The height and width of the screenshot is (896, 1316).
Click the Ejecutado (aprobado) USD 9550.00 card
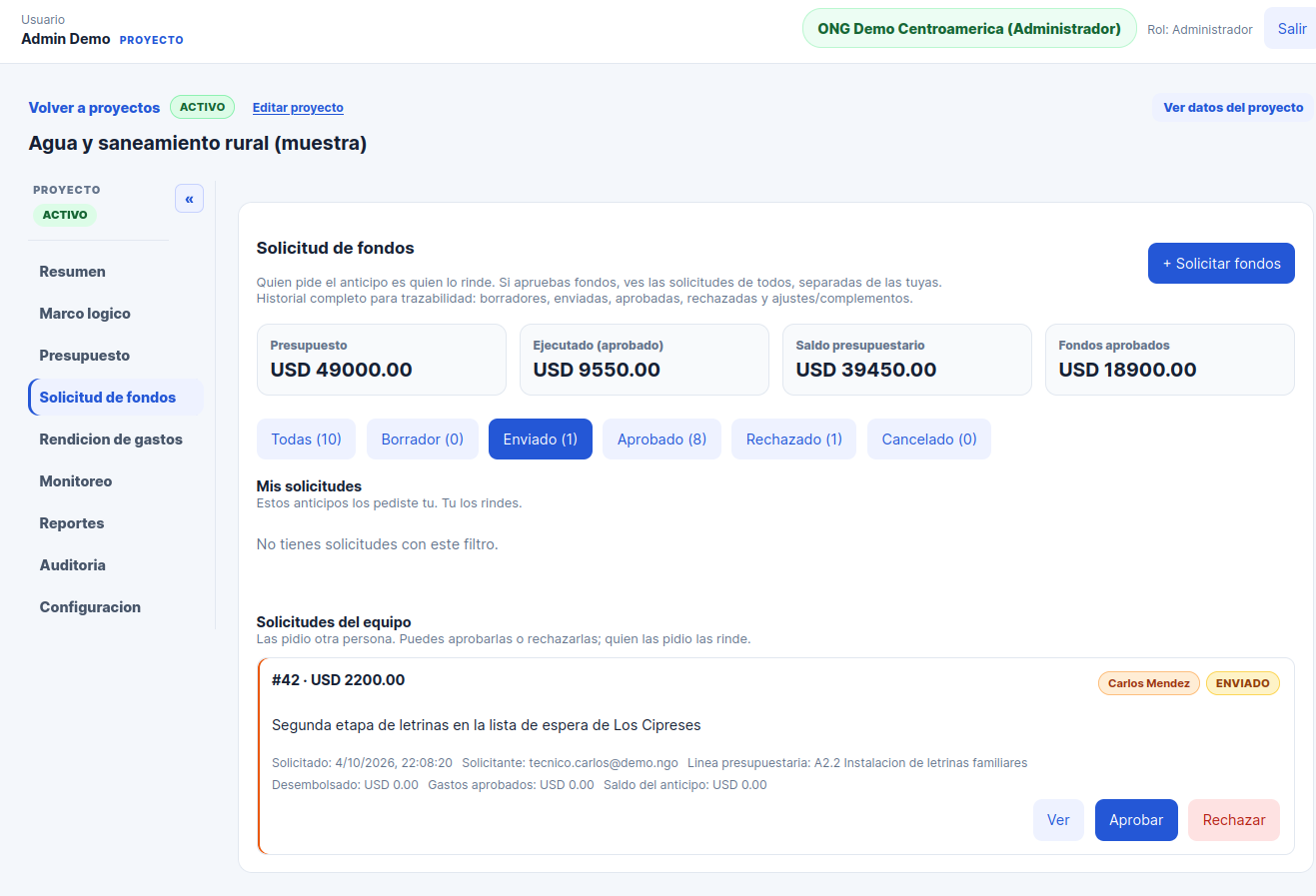point(645,360)
